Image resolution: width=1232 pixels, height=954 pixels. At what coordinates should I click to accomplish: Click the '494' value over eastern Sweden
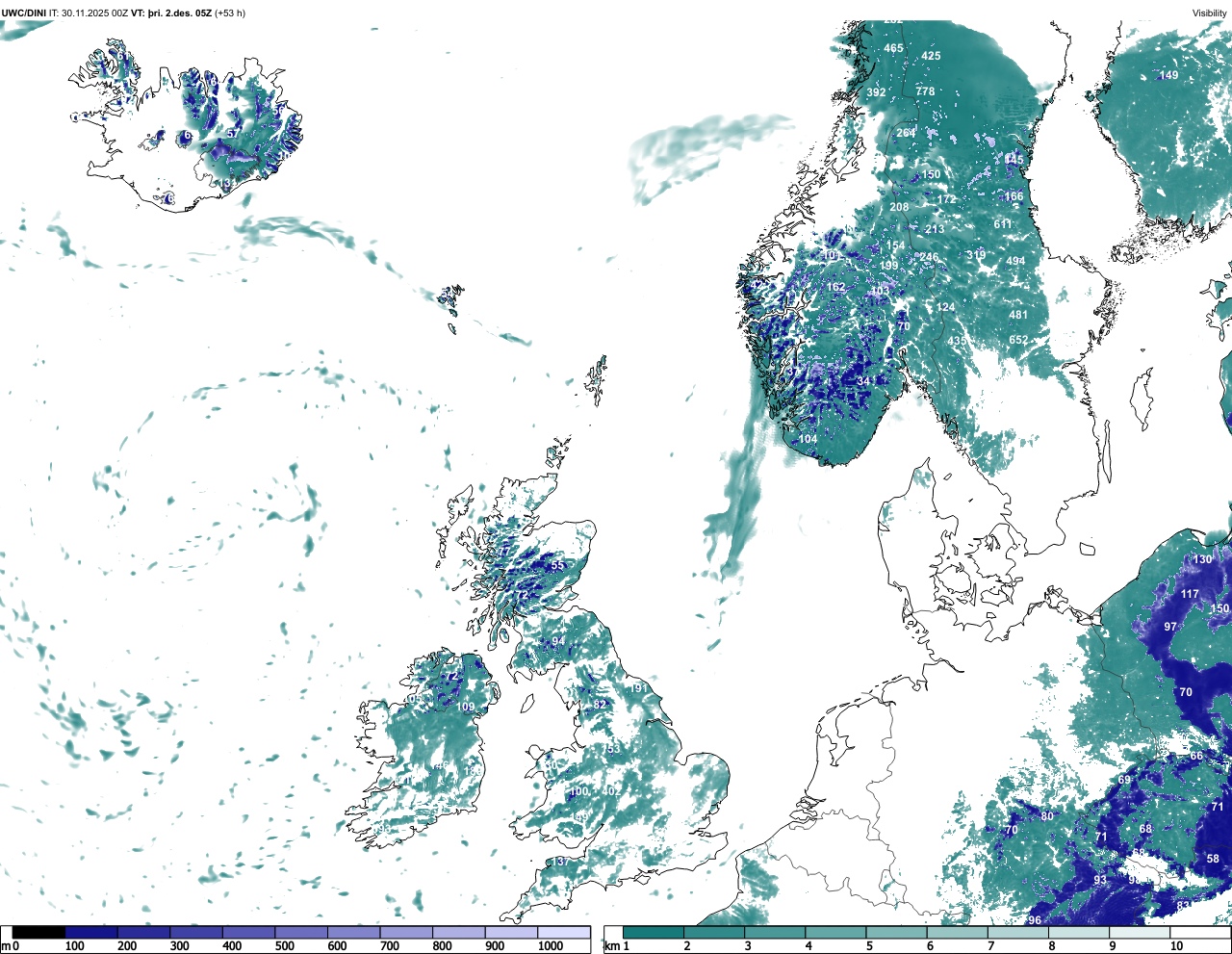click(x=1015, y=261)
